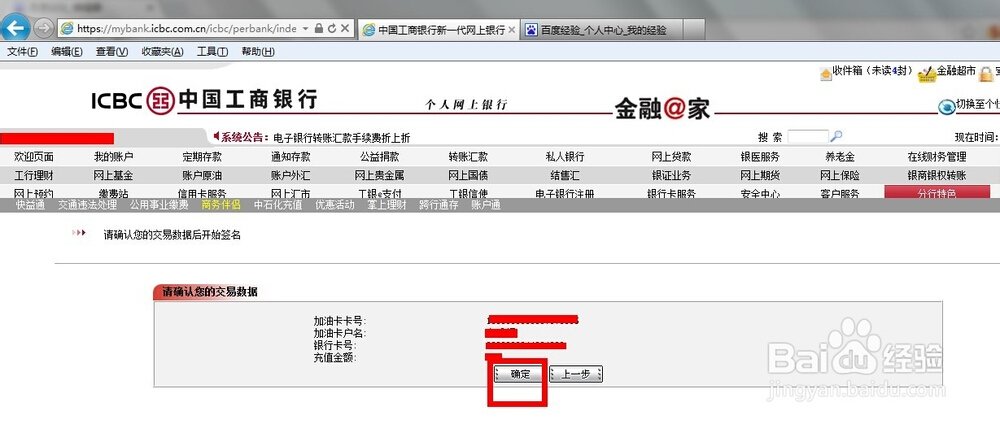The image size is (1000, 424).
Task: Open 快益通 in the submenu bar
Action: point(31,205)
